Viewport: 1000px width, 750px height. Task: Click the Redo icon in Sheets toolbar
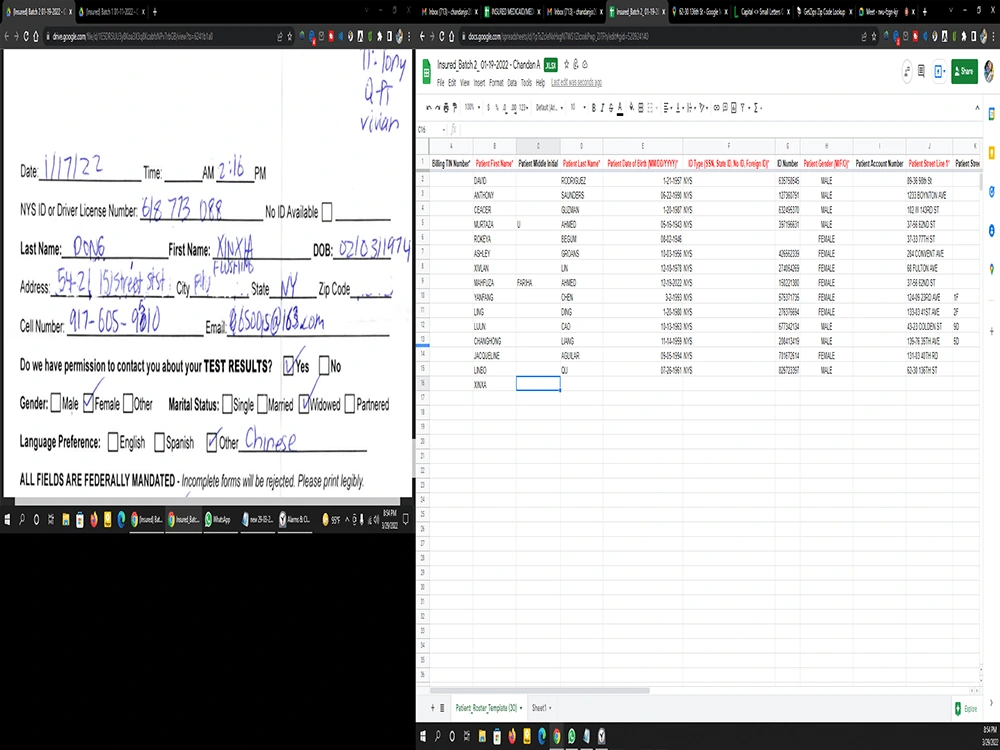click(438, 108)
